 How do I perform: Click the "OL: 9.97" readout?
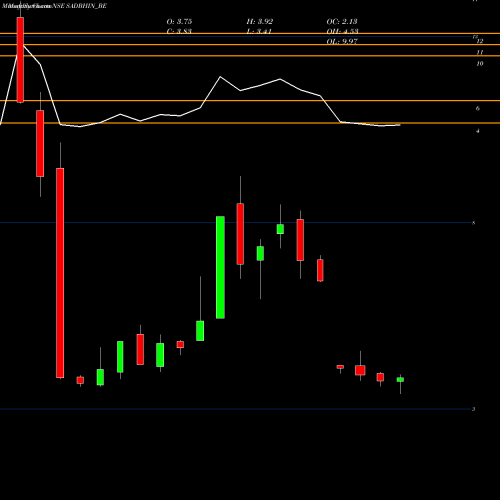point(342,41)
